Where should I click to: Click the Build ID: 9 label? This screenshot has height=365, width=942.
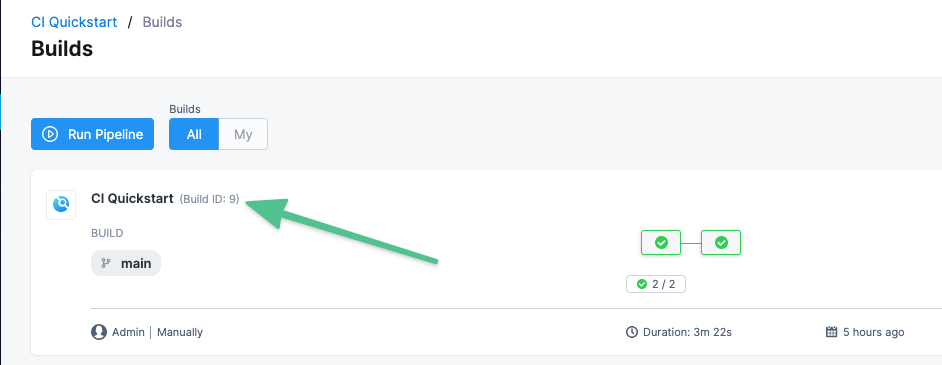click(209, 199)
